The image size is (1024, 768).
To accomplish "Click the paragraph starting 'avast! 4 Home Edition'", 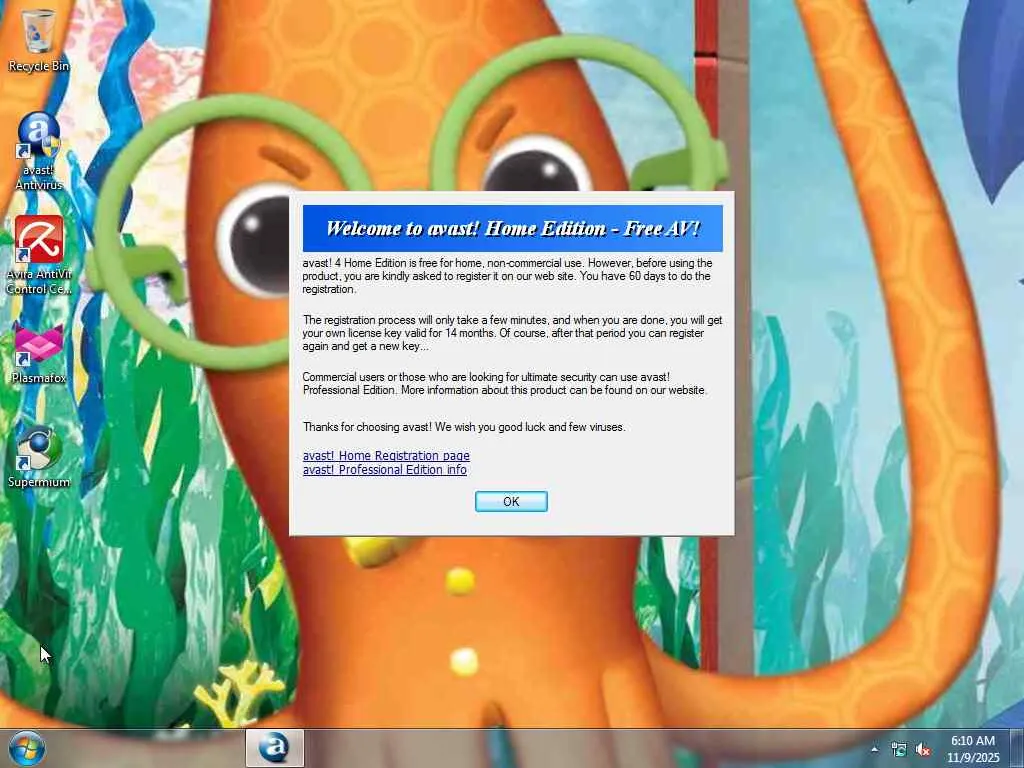I will 507,276.
